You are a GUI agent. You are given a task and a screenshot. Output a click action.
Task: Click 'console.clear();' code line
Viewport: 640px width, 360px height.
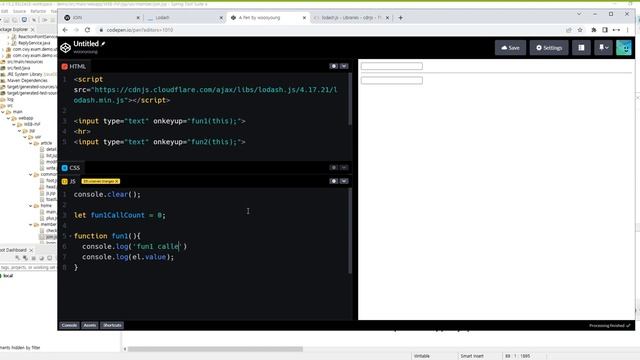coord(107,194)
